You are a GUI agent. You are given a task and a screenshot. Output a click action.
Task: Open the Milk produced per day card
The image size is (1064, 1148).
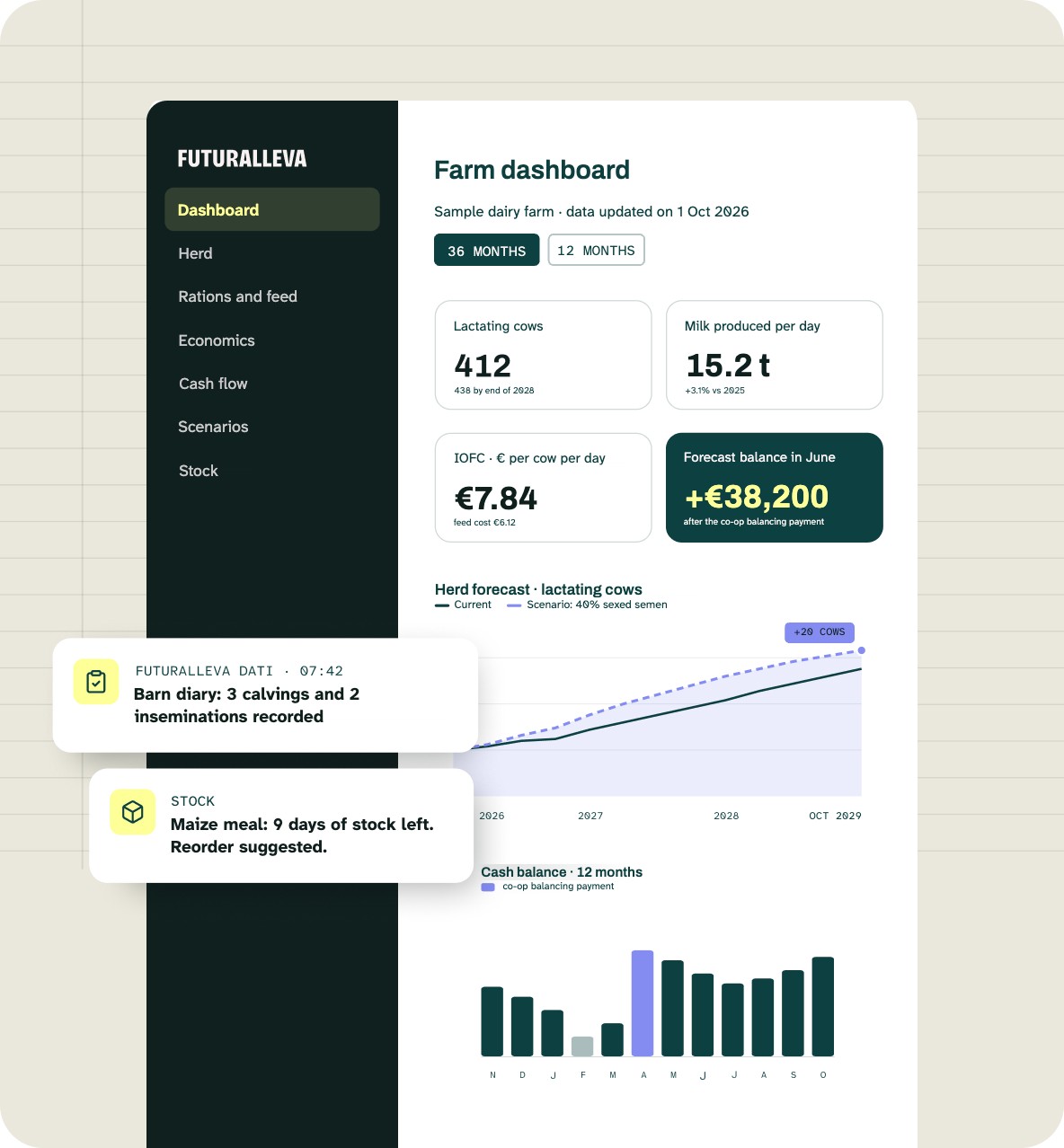coord(774,355)
